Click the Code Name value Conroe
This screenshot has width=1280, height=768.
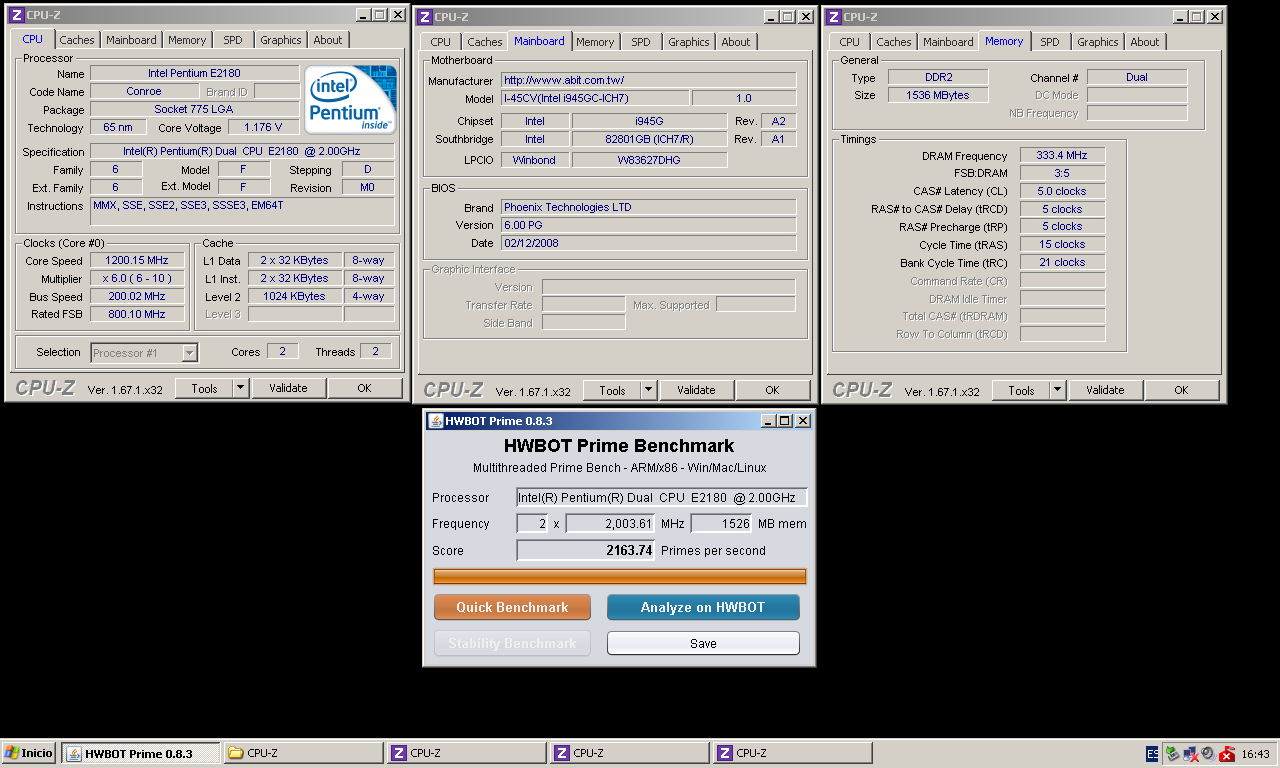[x=144, y=91]
